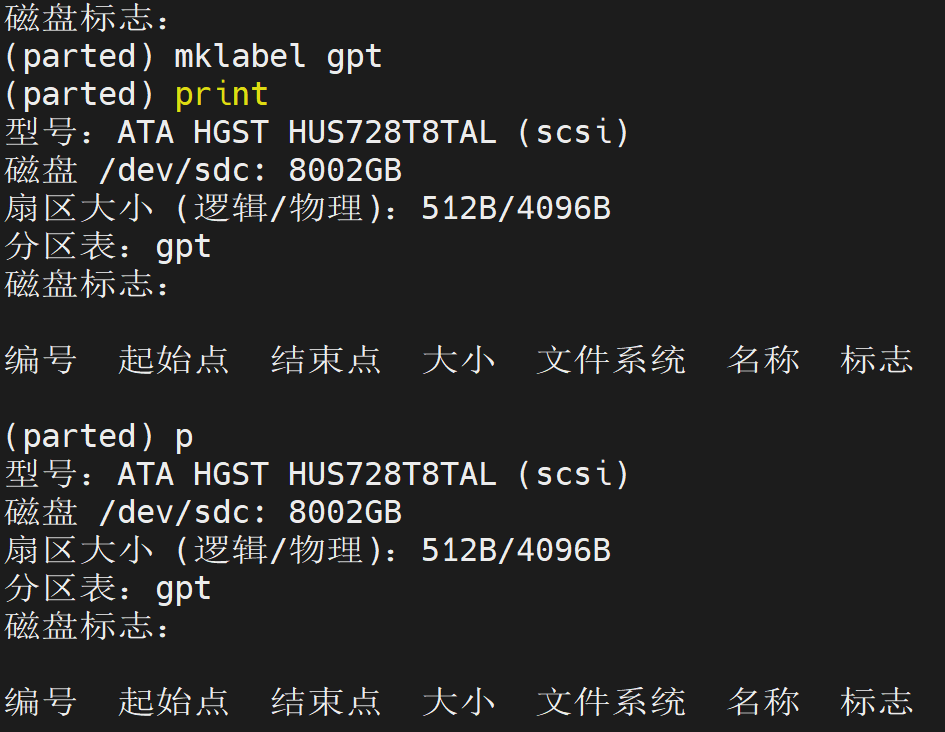Click '起始点' header in print output table
945x732 pixels.
click(x=174, y=360)
